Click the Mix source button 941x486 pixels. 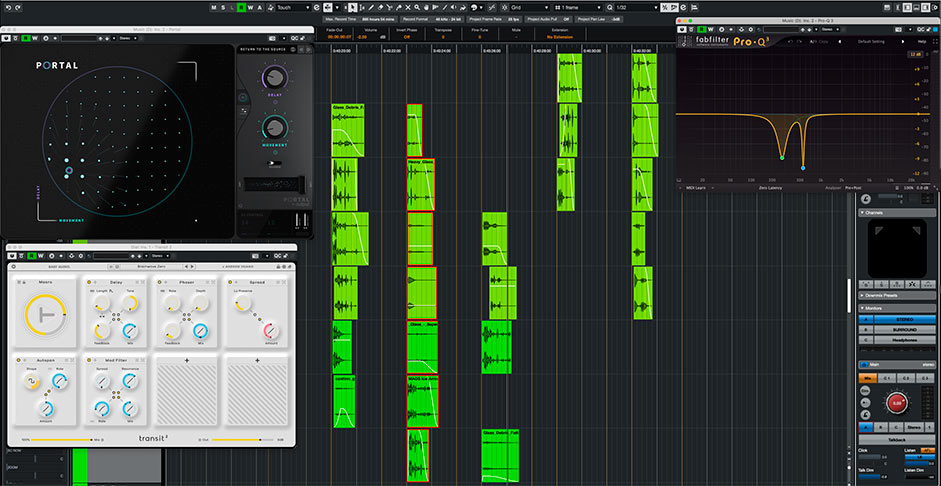[867, 378]
